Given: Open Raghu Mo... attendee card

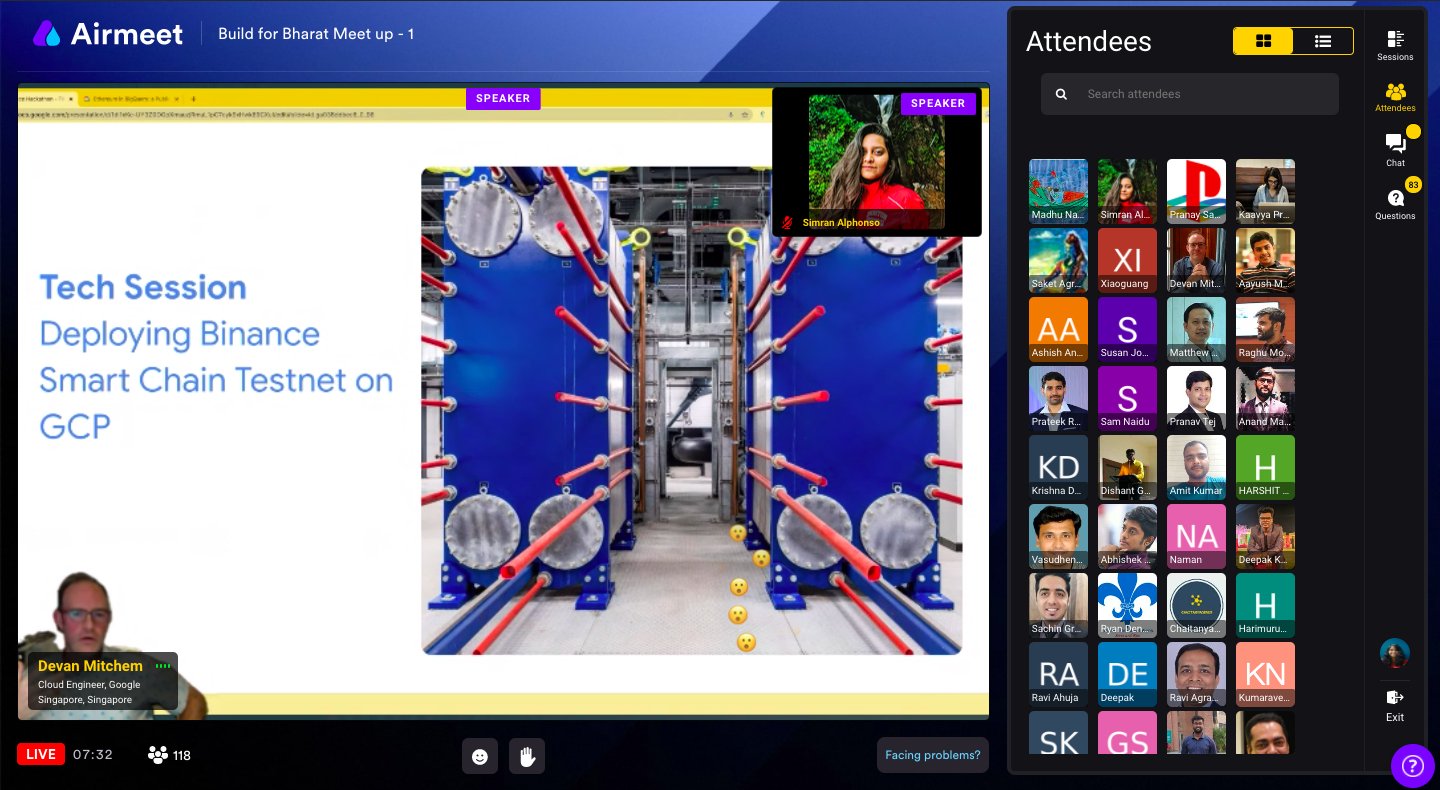Looking at the screenshot, I should [x=1265, y=329].
